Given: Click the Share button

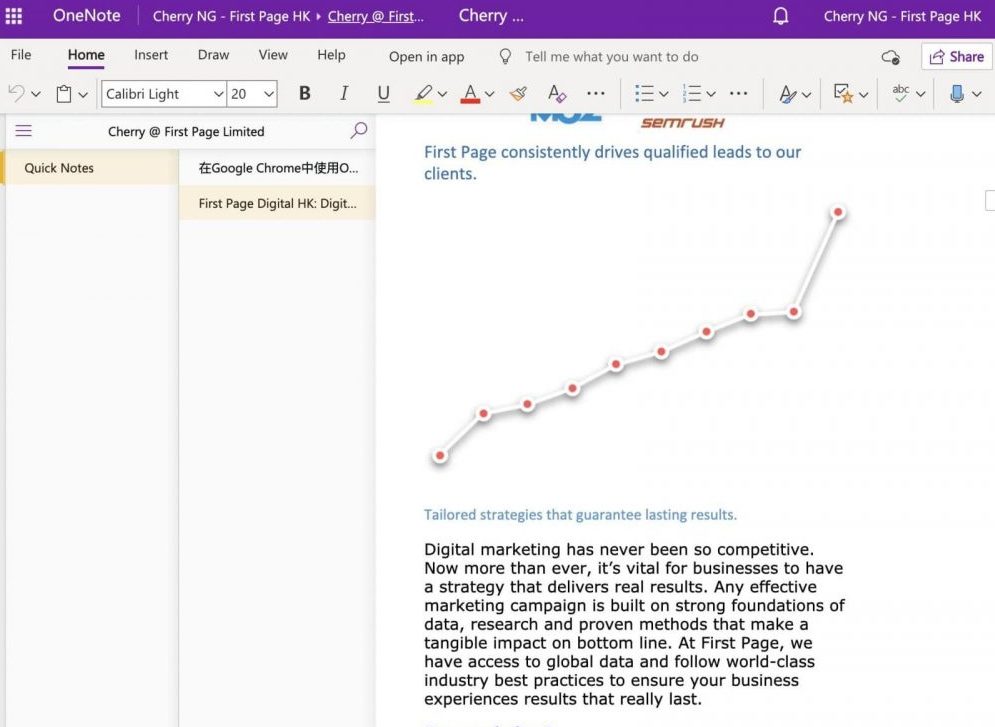Looking at the screenshot, I should (956, 57).
